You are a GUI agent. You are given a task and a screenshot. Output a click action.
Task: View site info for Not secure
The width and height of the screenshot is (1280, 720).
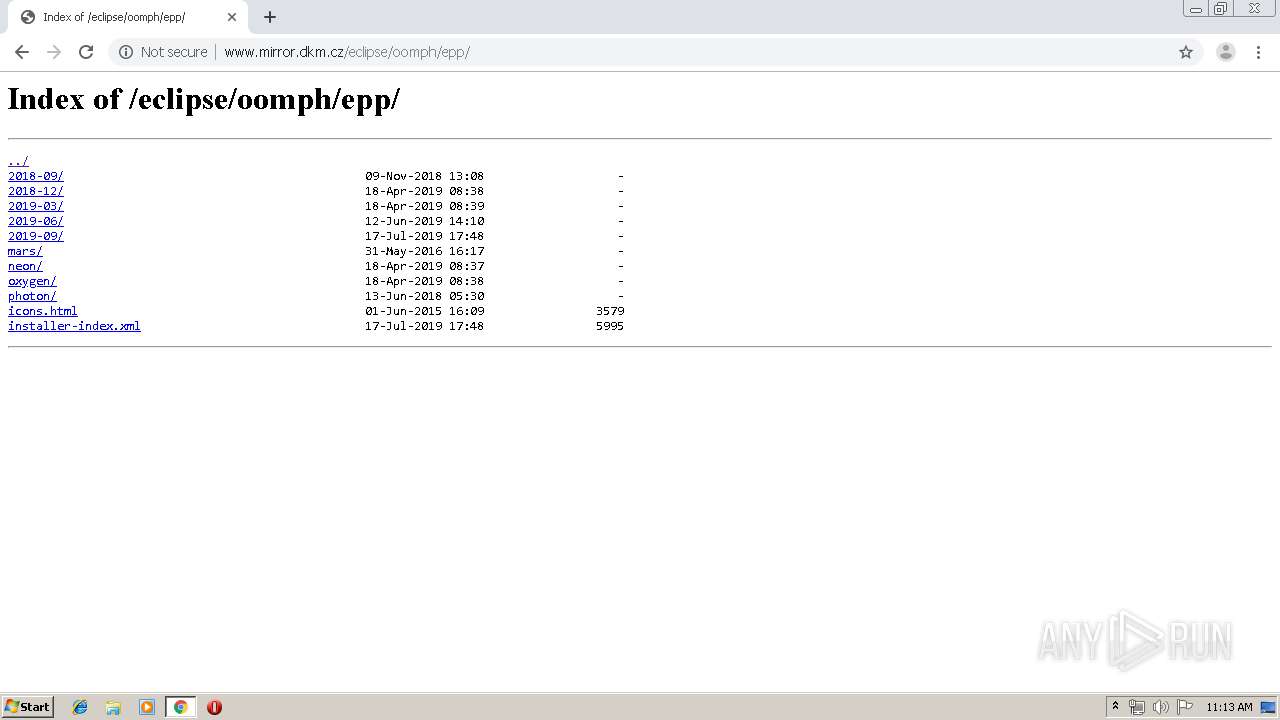(x=164, y=52)
